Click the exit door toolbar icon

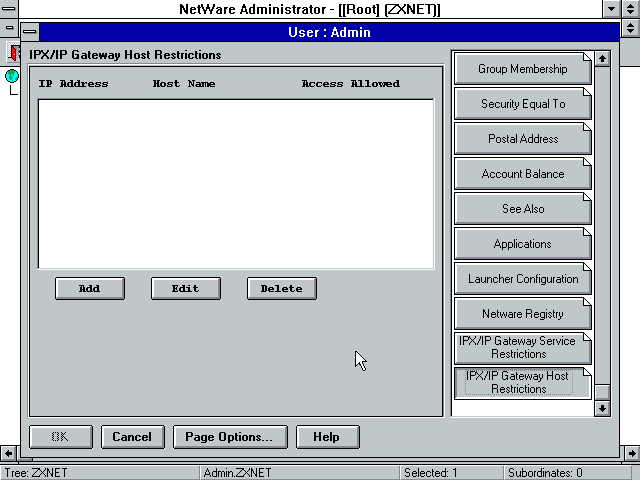point(14,52)
